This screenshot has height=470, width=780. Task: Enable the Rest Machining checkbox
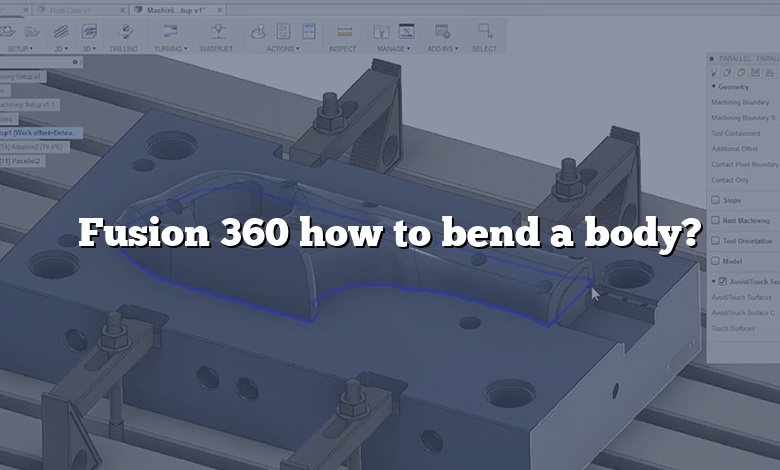[x=715, y=220]
